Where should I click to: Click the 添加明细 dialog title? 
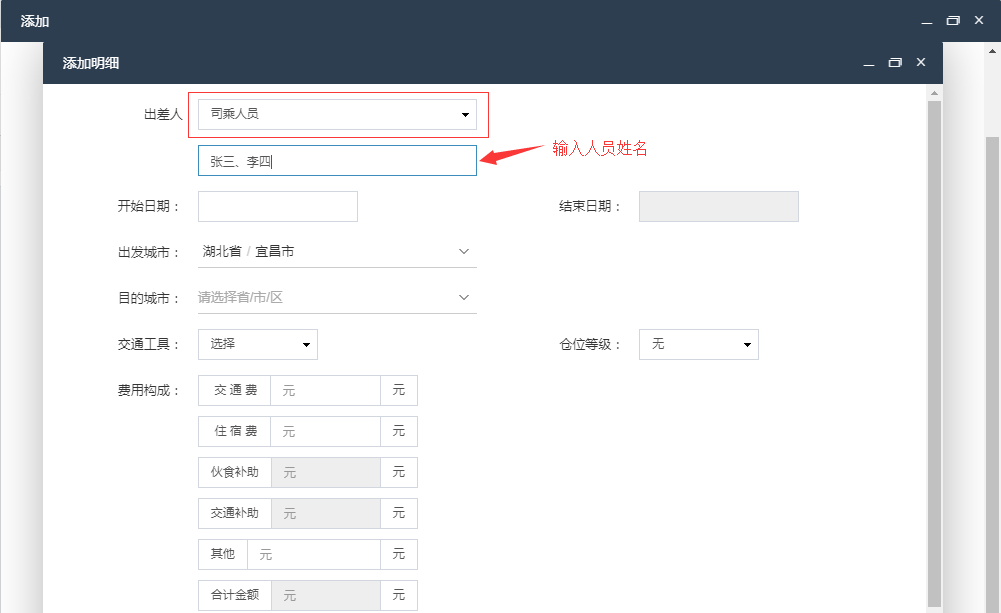[91, 63]
